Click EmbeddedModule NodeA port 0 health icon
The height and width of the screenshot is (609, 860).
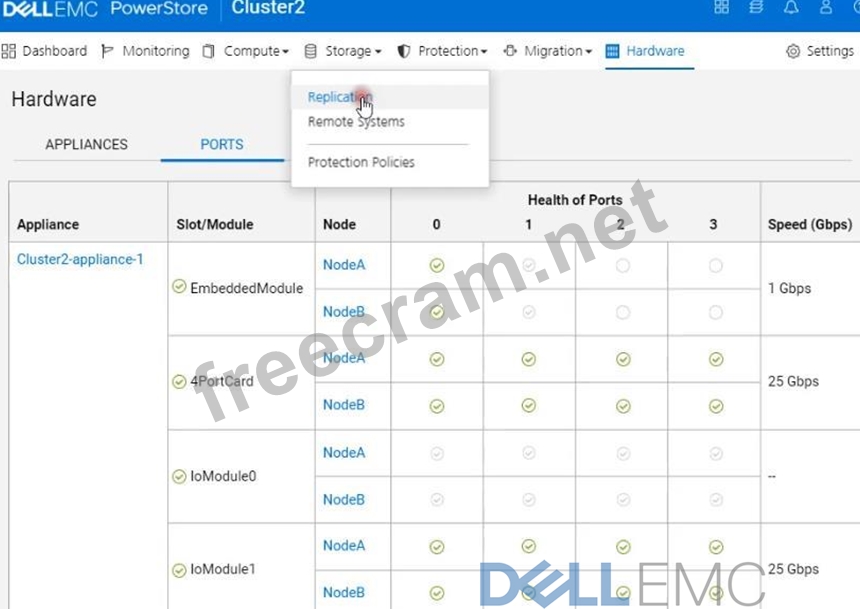(436, 265)
